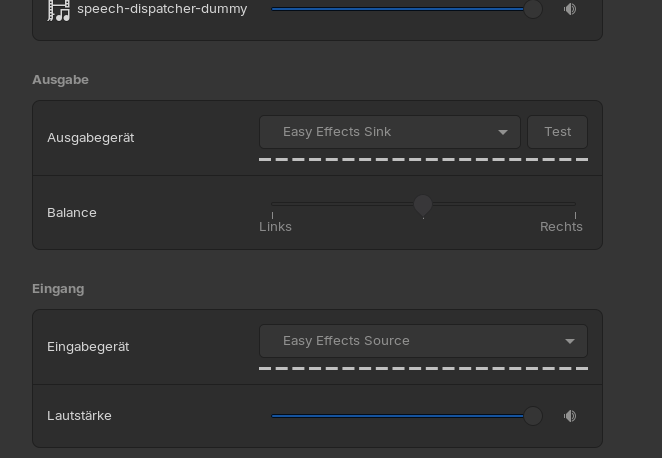Click the Eingabegerät row label
Screen dimensions: 662x458
coord(88,347)
